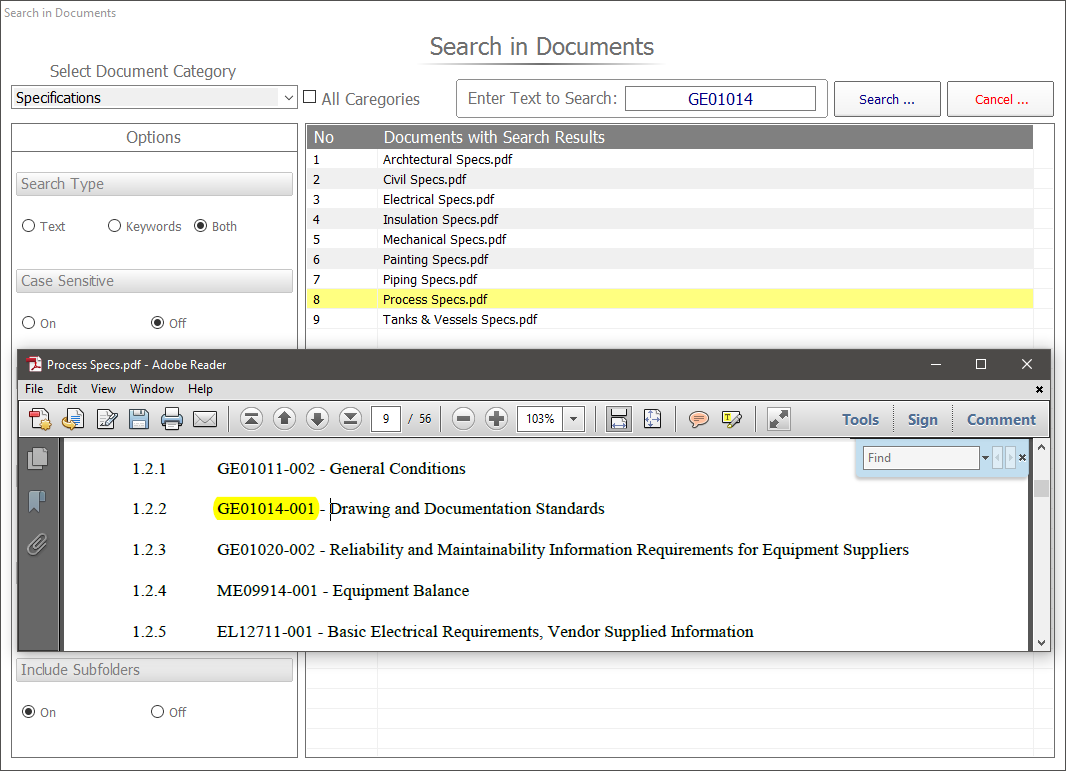
Task: Zoom in with the plus icon
Action: (x=496, y=419)
